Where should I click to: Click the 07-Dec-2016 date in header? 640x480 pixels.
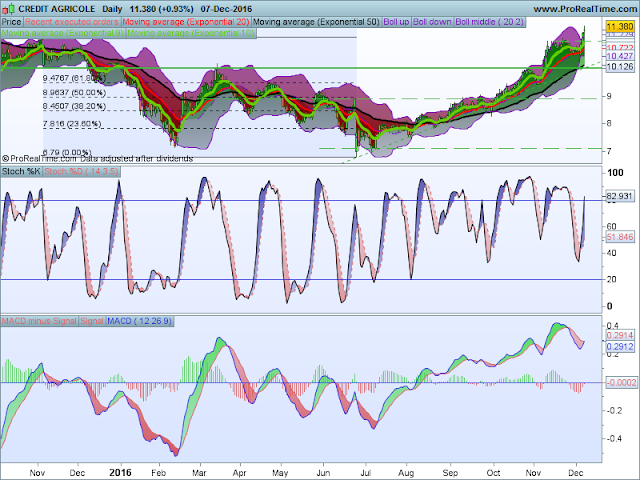(x=227, y=9)
